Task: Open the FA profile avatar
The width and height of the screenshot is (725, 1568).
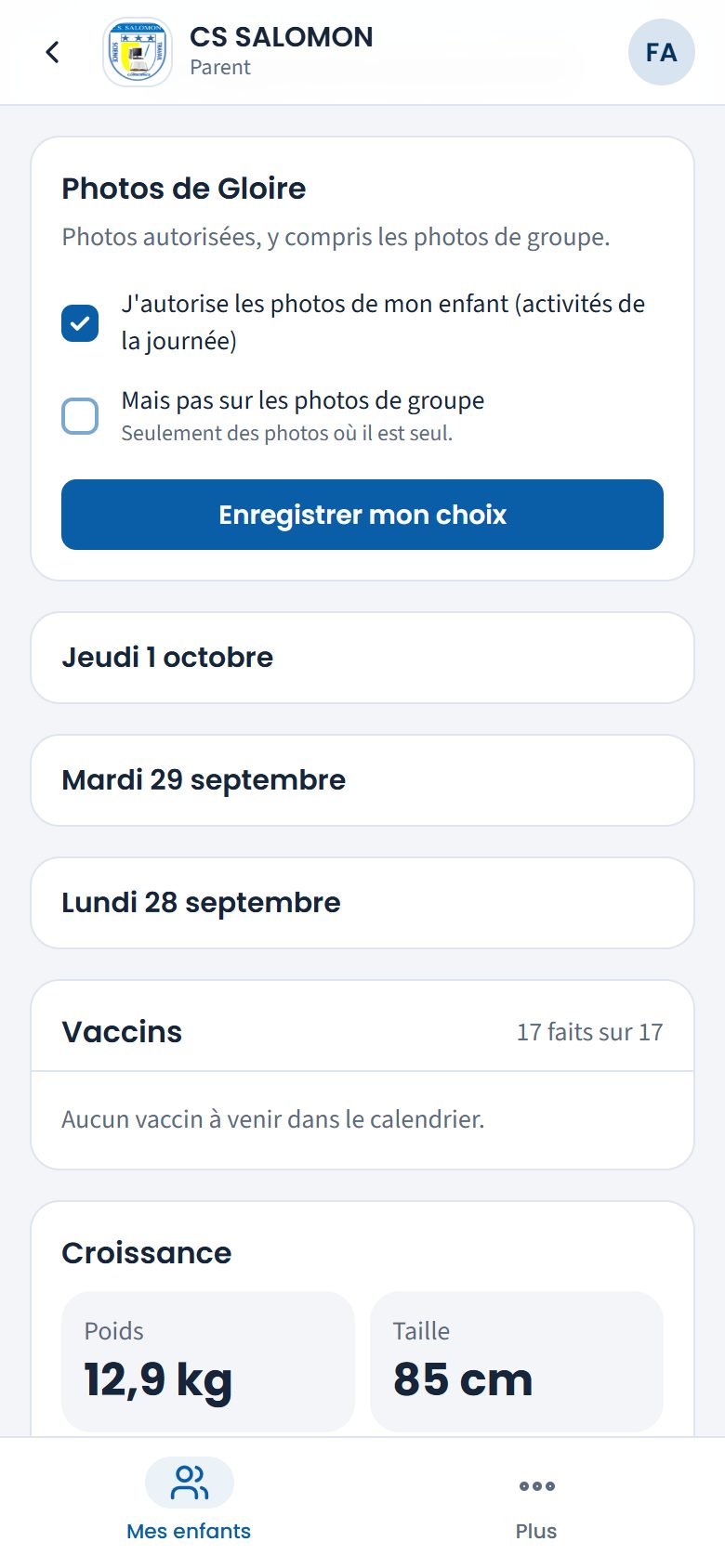Action: (x=662, y=52)
